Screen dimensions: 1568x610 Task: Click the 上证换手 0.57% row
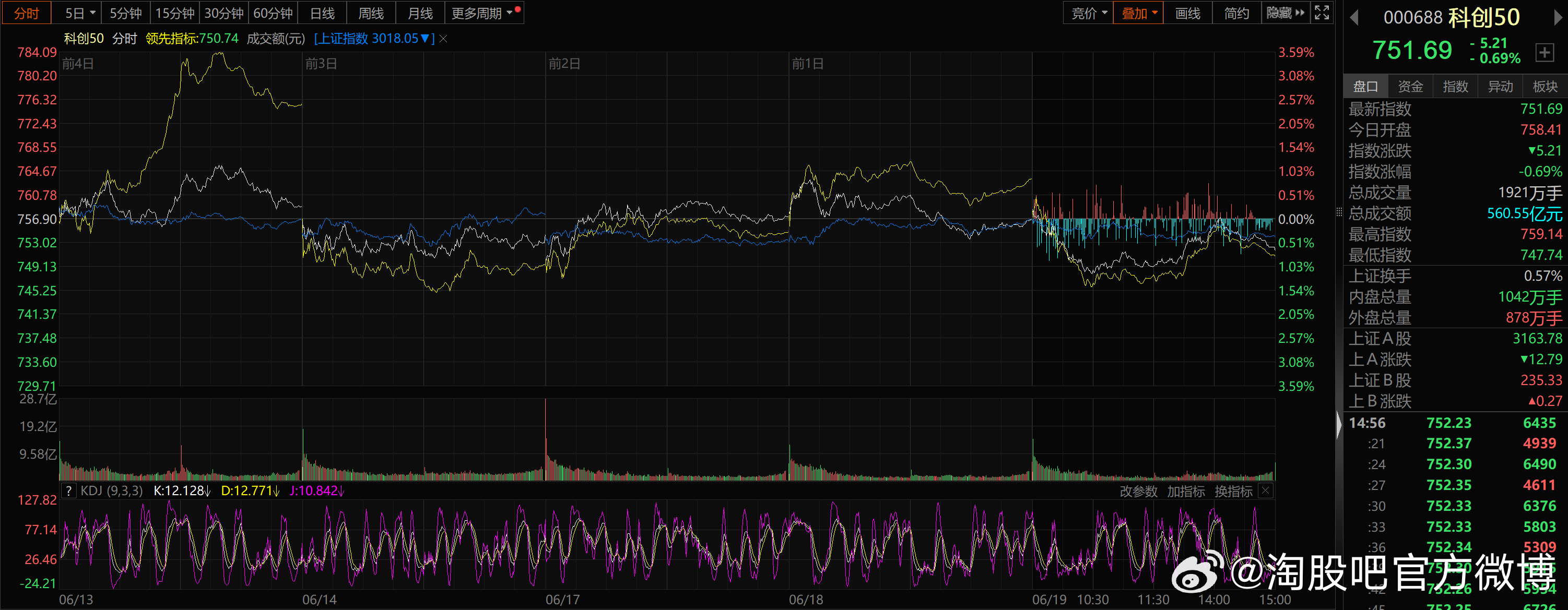pyautogui.click(x=1455, y=276)
